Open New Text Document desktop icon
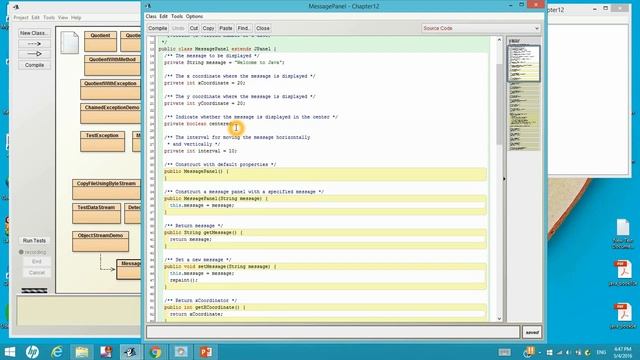This screenshot has height=360, width=640. 622,234
